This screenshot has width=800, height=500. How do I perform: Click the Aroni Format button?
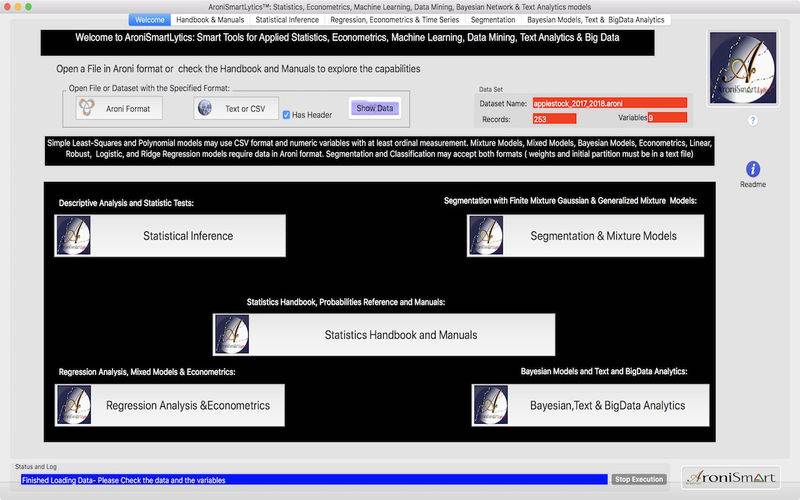click(119, 108)
